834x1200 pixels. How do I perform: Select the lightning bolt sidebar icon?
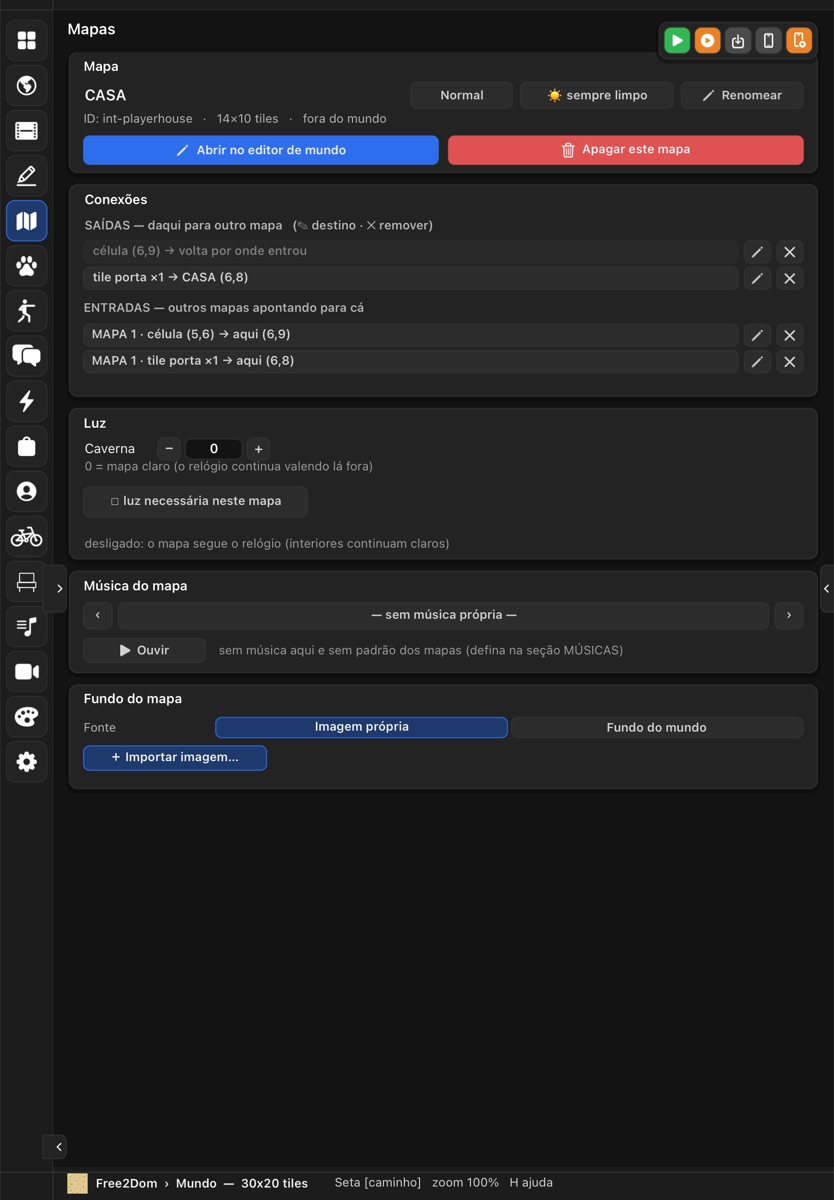27,401
